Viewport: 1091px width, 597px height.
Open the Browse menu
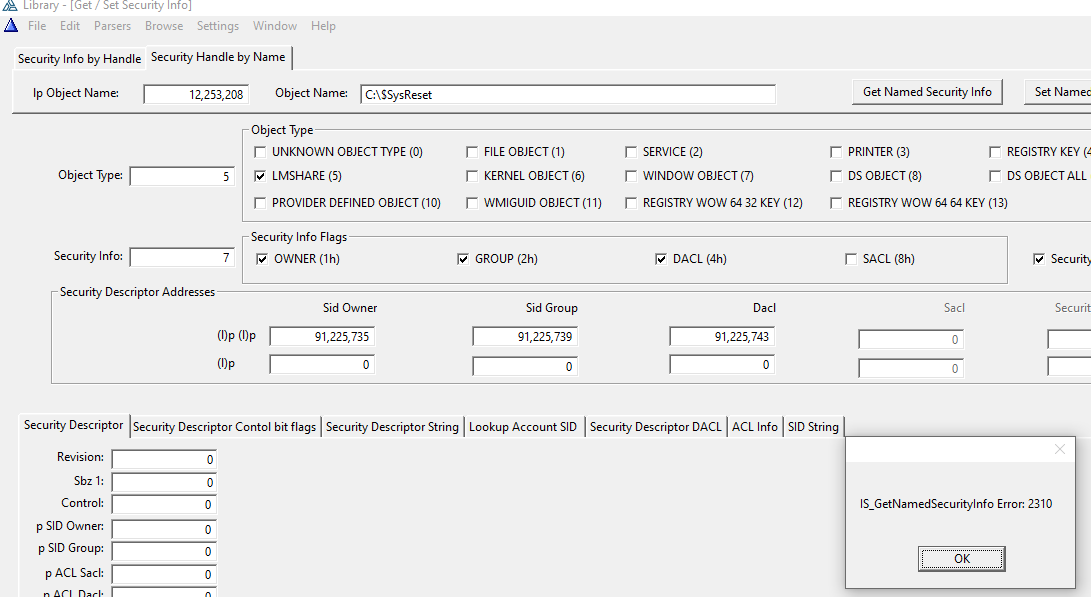[x=164, y=26]
